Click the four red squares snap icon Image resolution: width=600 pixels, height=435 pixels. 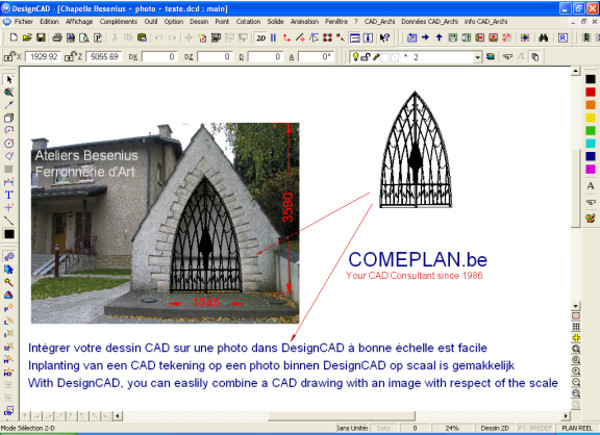(x=327, y=37)
